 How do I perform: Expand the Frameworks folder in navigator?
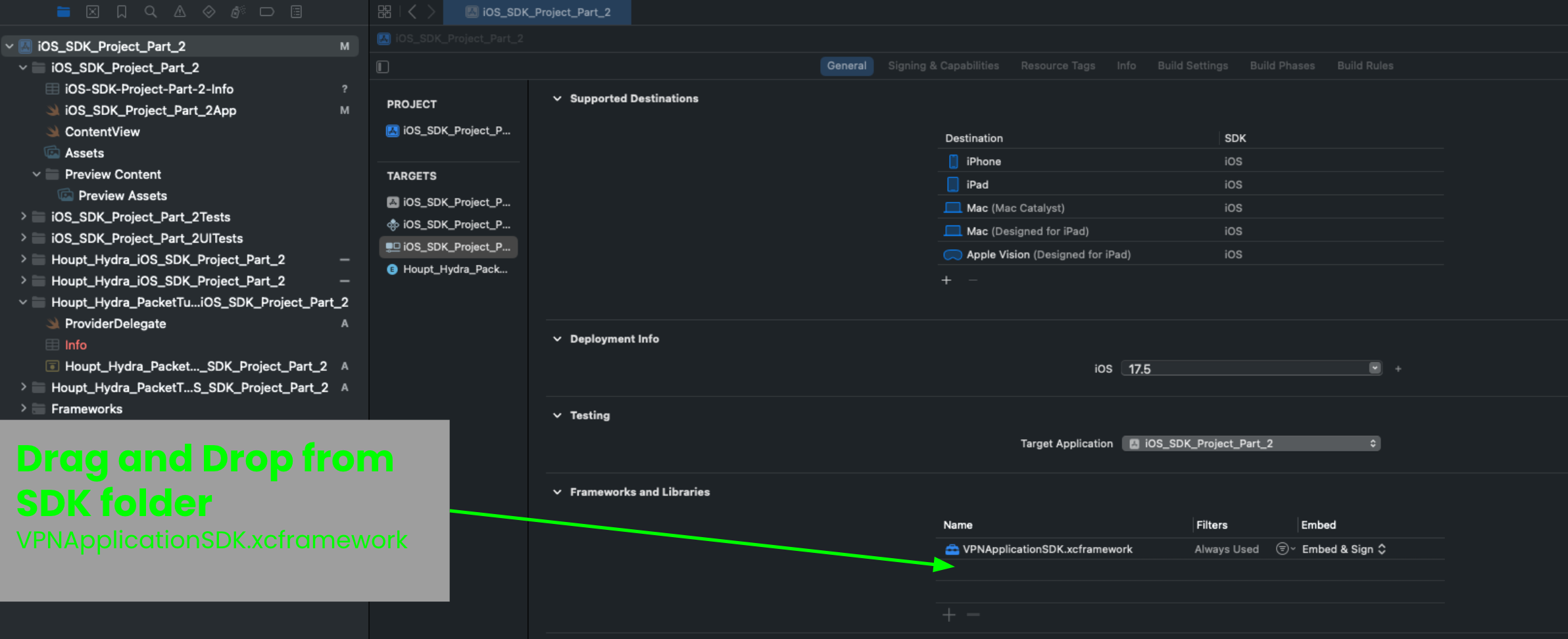click(24, 408)
